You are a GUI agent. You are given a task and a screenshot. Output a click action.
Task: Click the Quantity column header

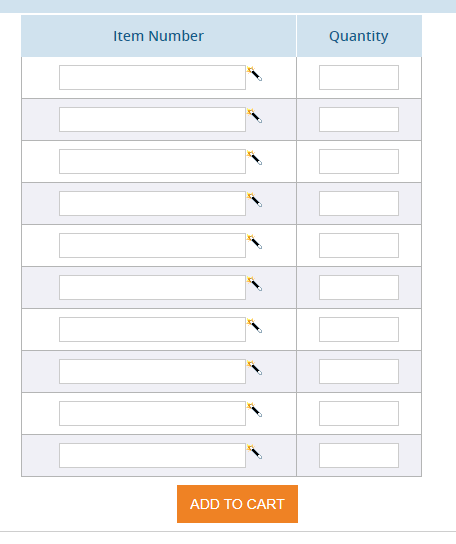[x=359, y=36]
